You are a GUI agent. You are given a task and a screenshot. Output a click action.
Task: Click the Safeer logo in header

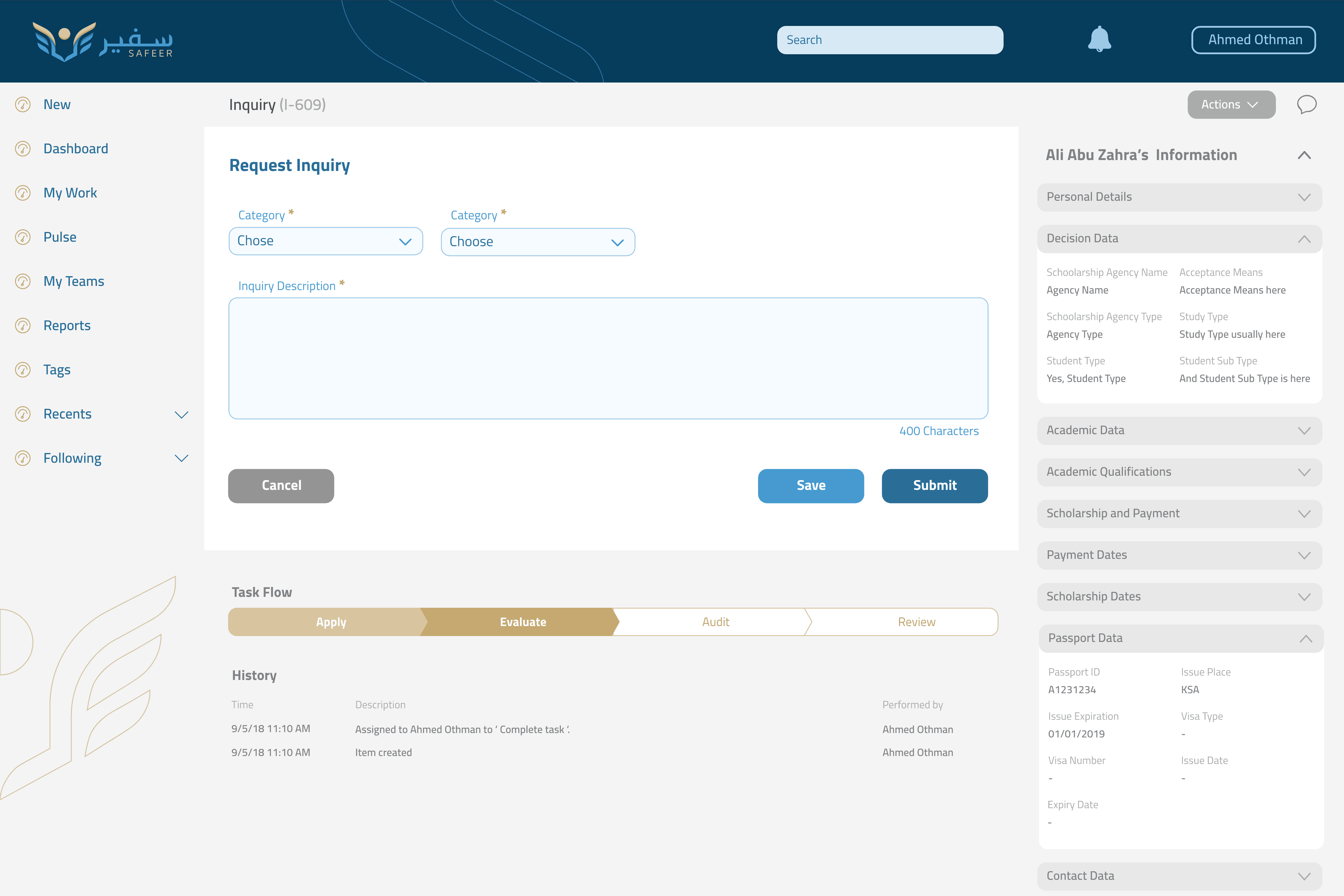coord(103,41)
